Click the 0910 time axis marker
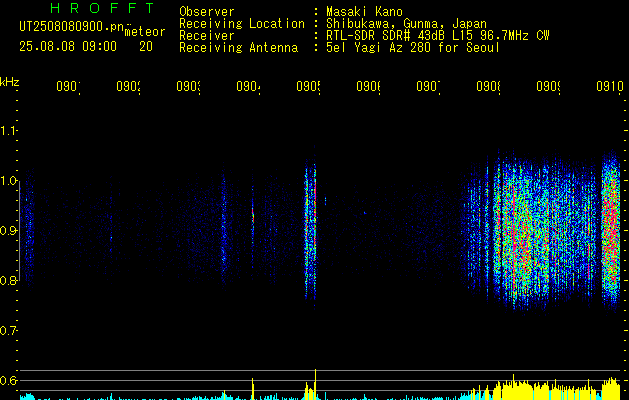Image resolution: width=629 pixels, height=400 pixels. 610,86
